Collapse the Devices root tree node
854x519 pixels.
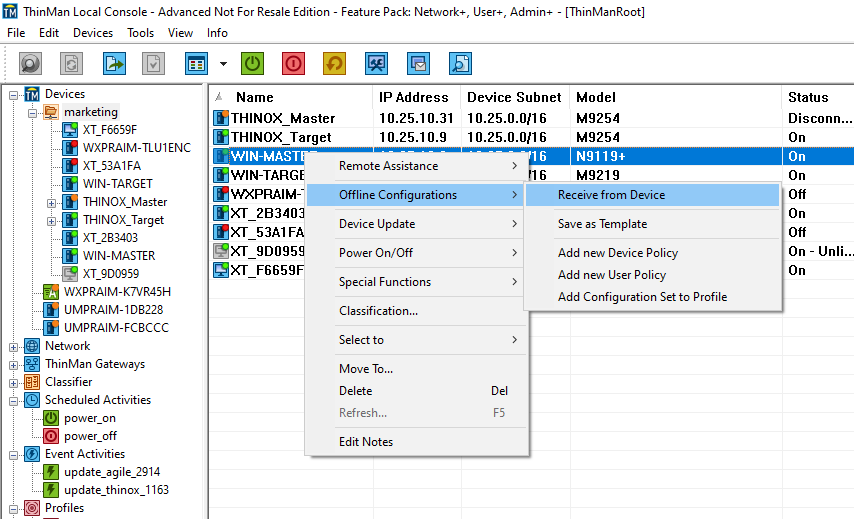point(13,95)
